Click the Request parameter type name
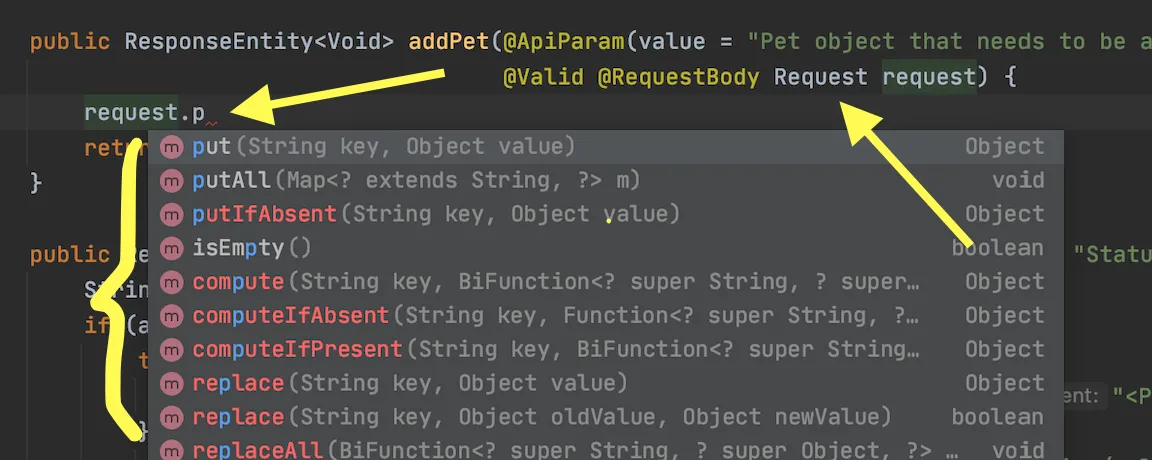 tap(821, 77)
